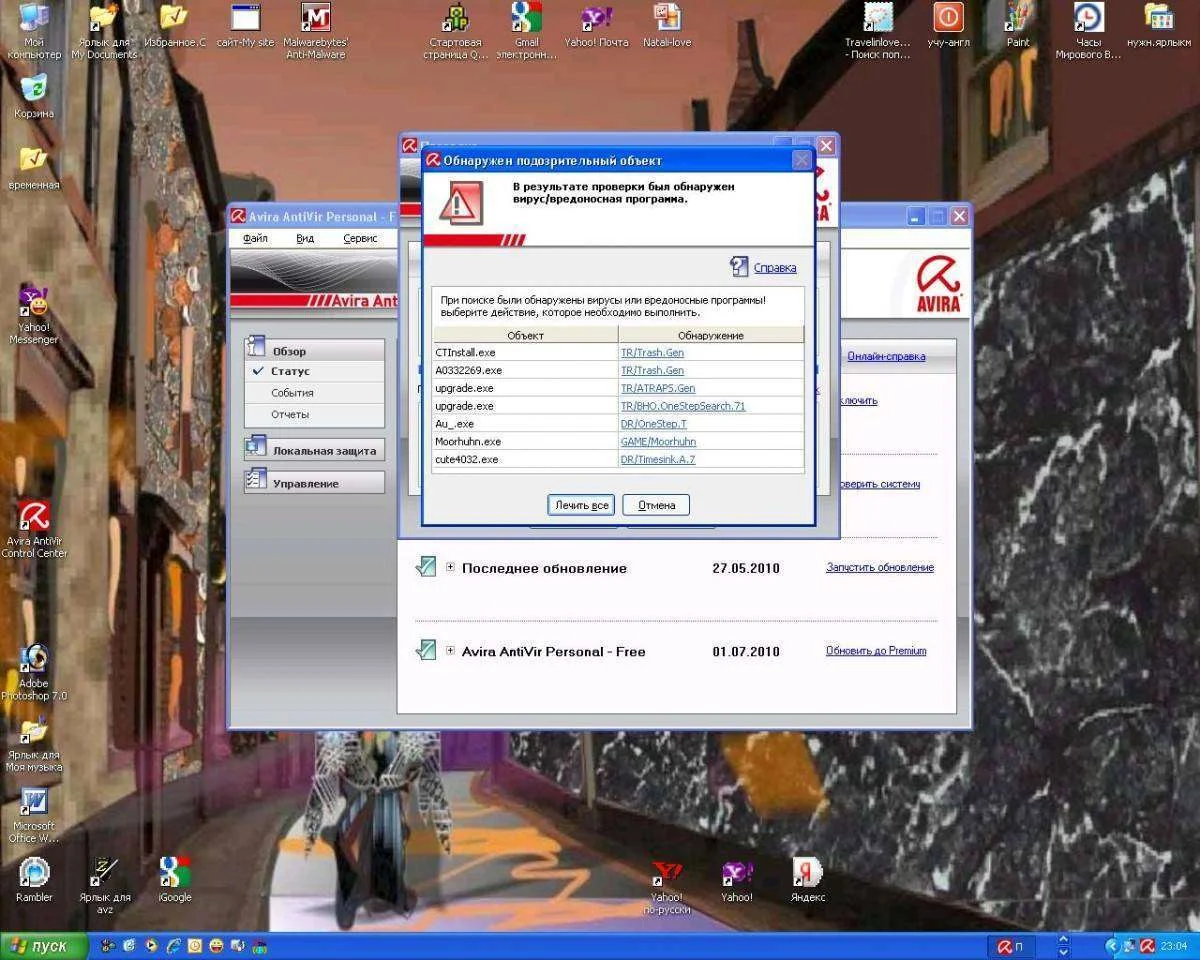Screen dimensions: 1200x960
Task: Click status check icon next to Последнее обновление
Action: click(x=426, y=567)
